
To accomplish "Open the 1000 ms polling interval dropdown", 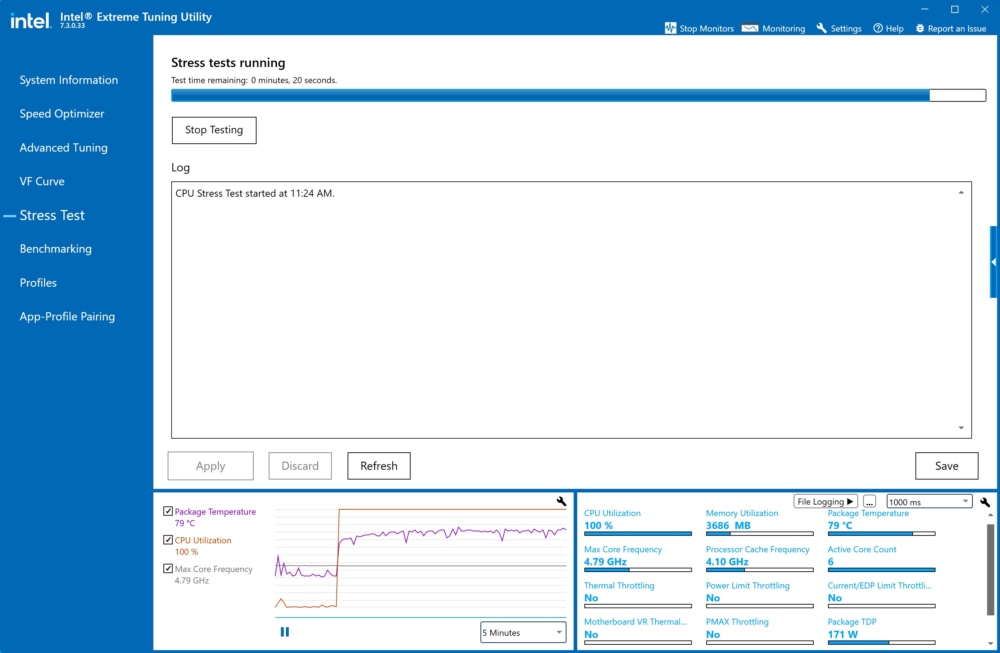I will point(929,502).
